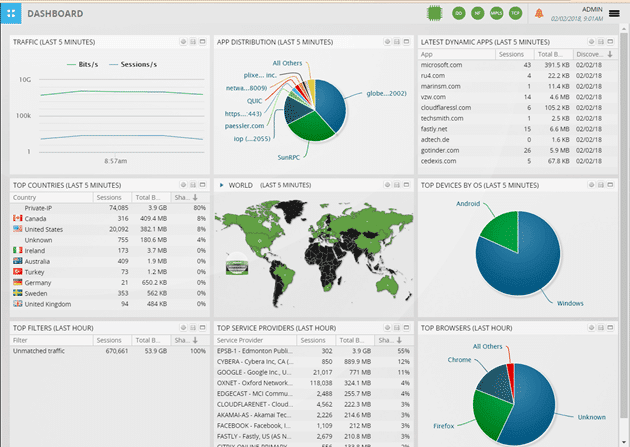
Task: Click the round icon in Latest Dynamic Apps header
Action: pyautogui.click(x=591, y=41)
